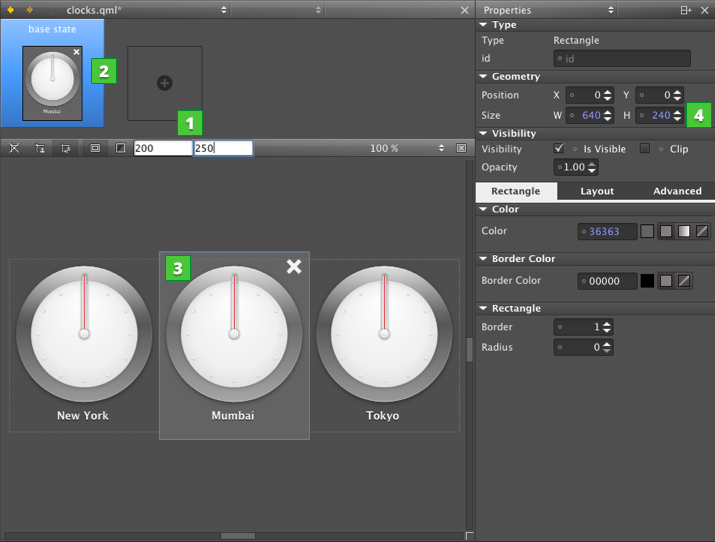Click the Opacity stepper arrows

(592, 167)
